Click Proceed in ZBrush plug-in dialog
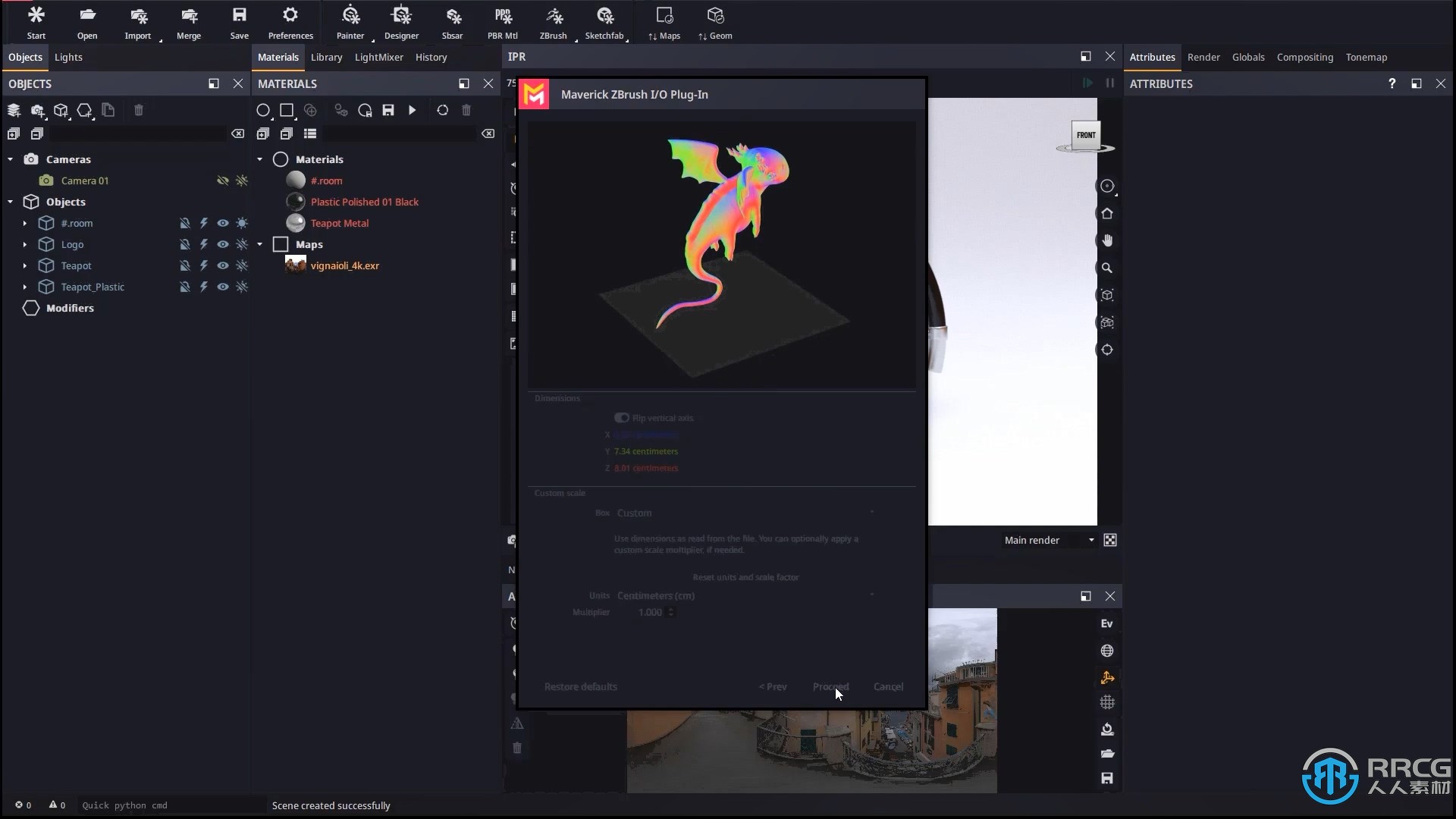The height and width of the screenshot is (819, 1456). 831,686
